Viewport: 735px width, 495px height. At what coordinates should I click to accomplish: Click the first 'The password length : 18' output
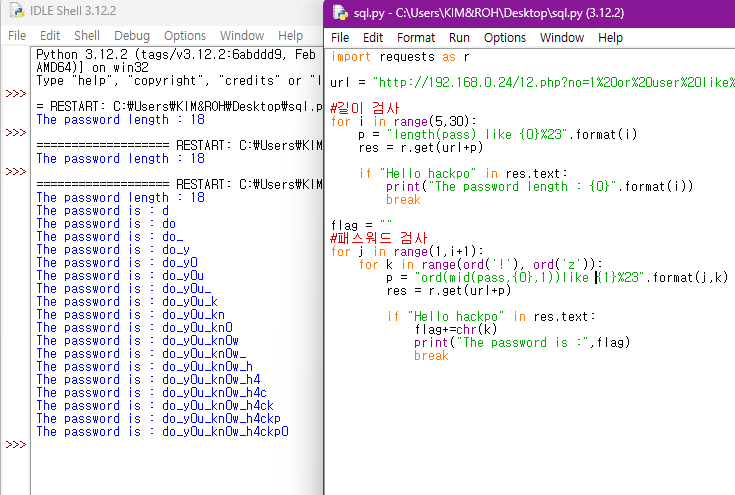pyautogui.click(x=120, y=120)
